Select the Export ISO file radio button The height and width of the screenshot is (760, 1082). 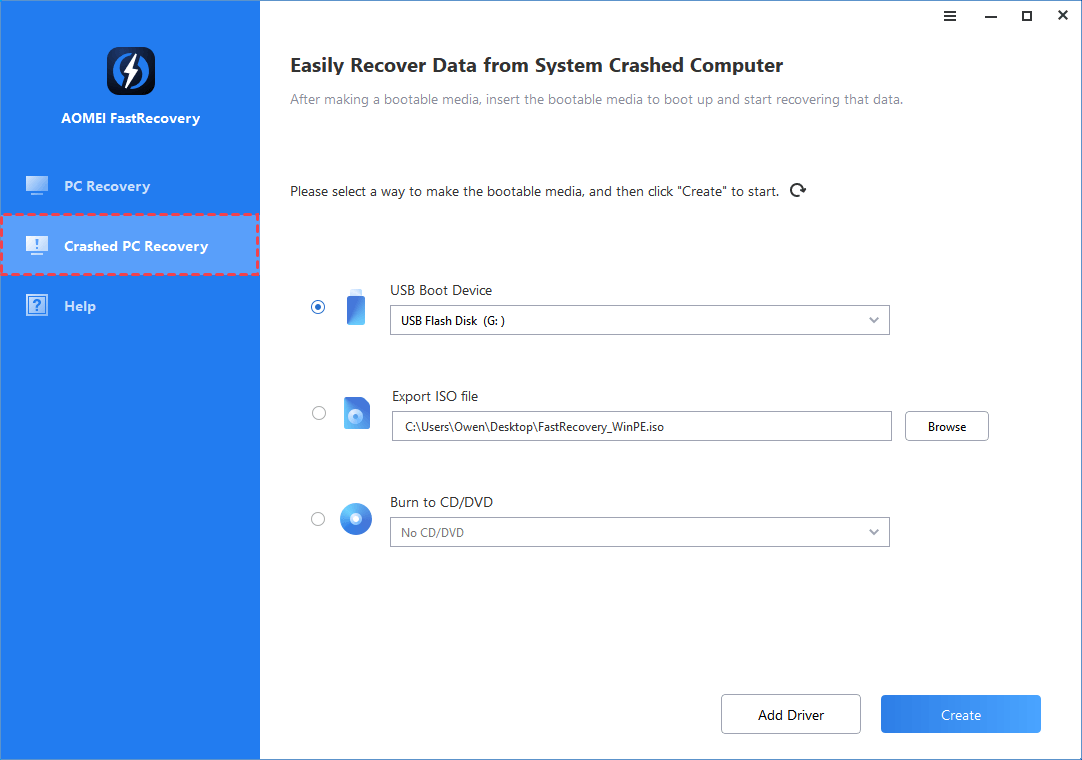(318, 413)
